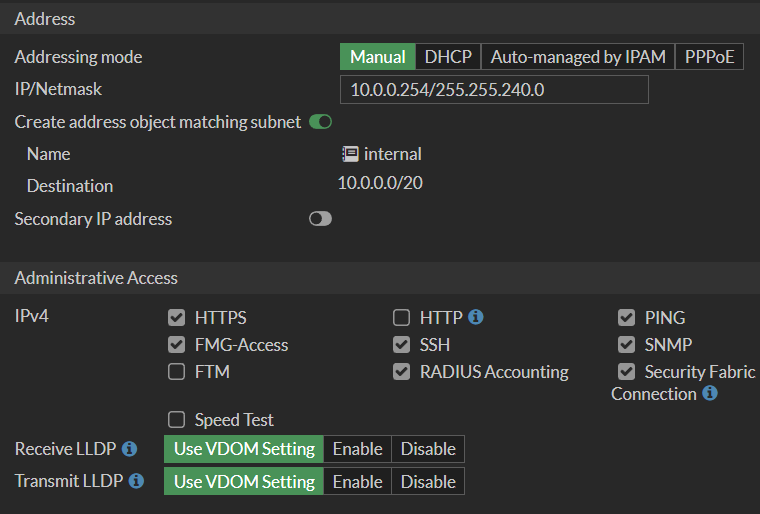Screen dimensions: 760x514
Task: Switch addressing mode to PPPoE
Action: [x=710, y=57]
